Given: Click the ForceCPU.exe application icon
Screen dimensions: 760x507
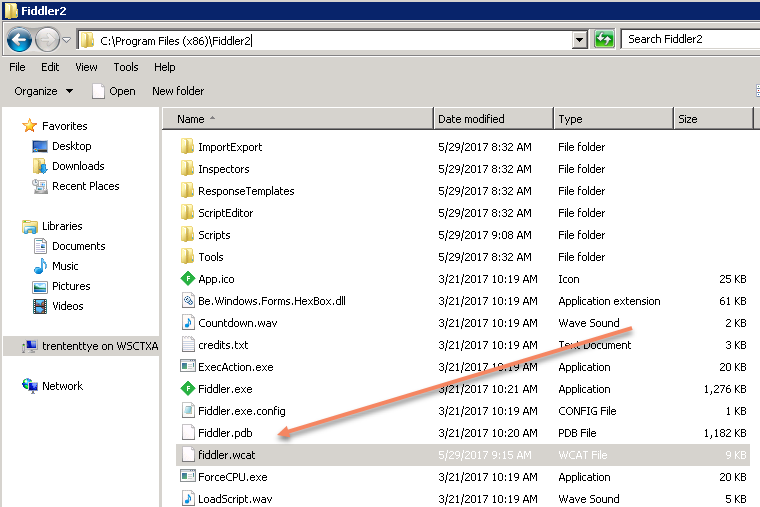Looking at the screenshot, I should tap(187, 477).
